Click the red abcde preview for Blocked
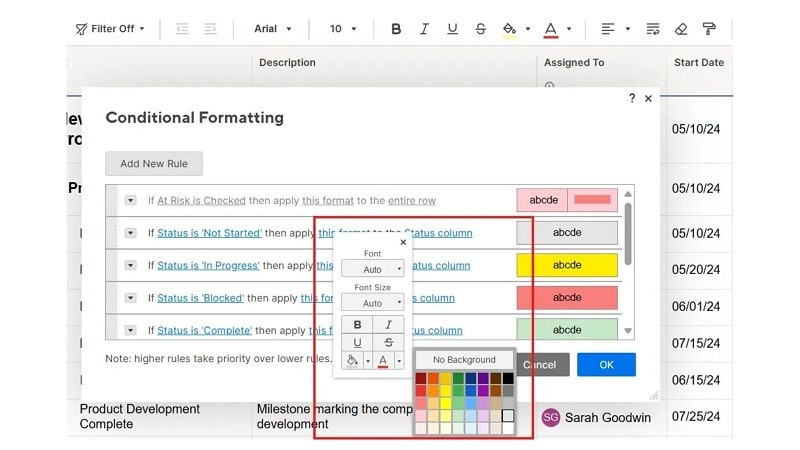The height and width of the screenshot is (450, 800). pyautogui.click(x=567, y=297)
